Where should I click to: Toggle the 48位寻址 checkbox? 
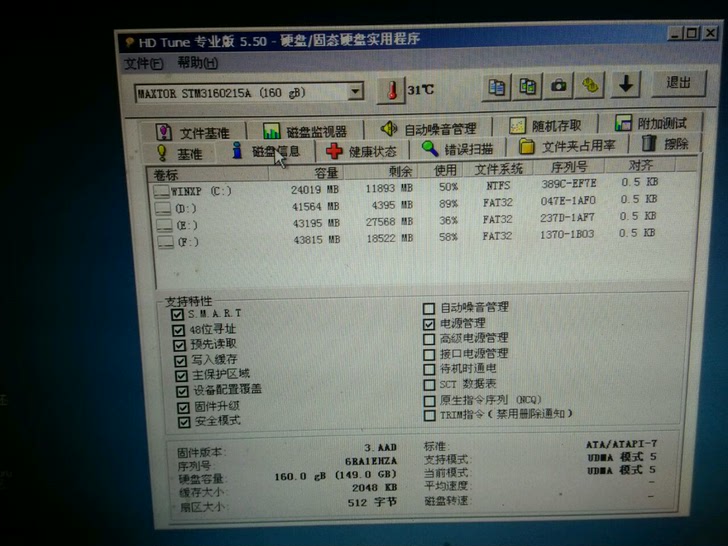pos(178,330)
